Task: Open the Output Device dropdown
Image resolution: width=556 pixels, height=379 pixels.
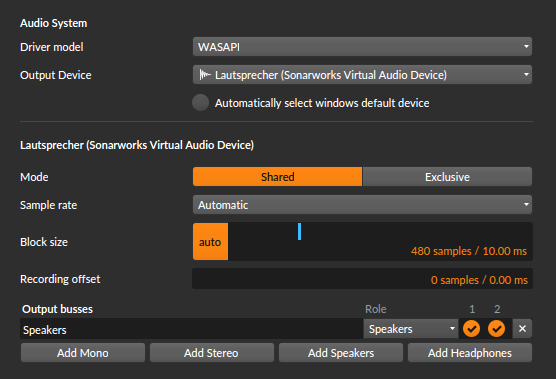Action: 362,75
